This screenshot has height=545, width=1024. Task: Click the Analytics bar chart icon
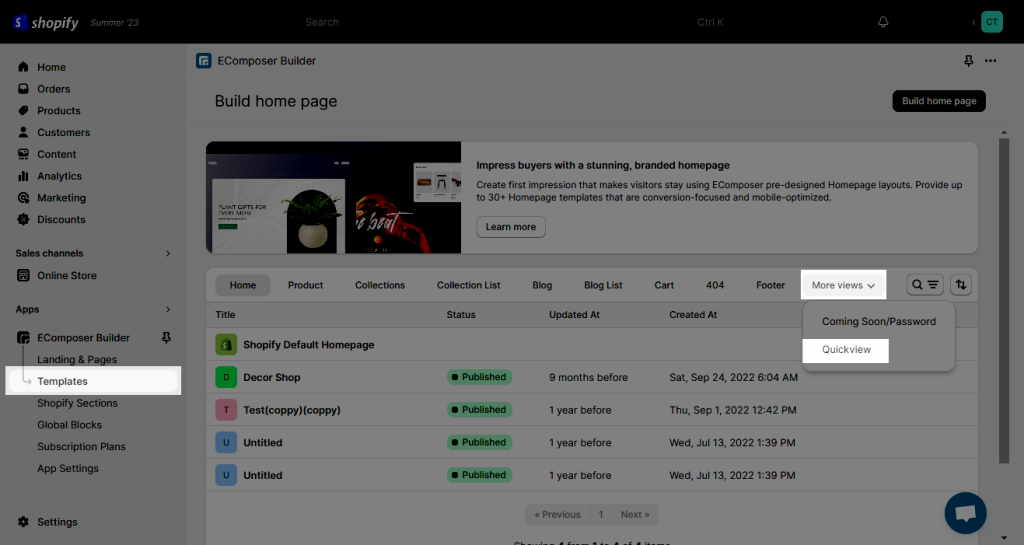[24, 176]
